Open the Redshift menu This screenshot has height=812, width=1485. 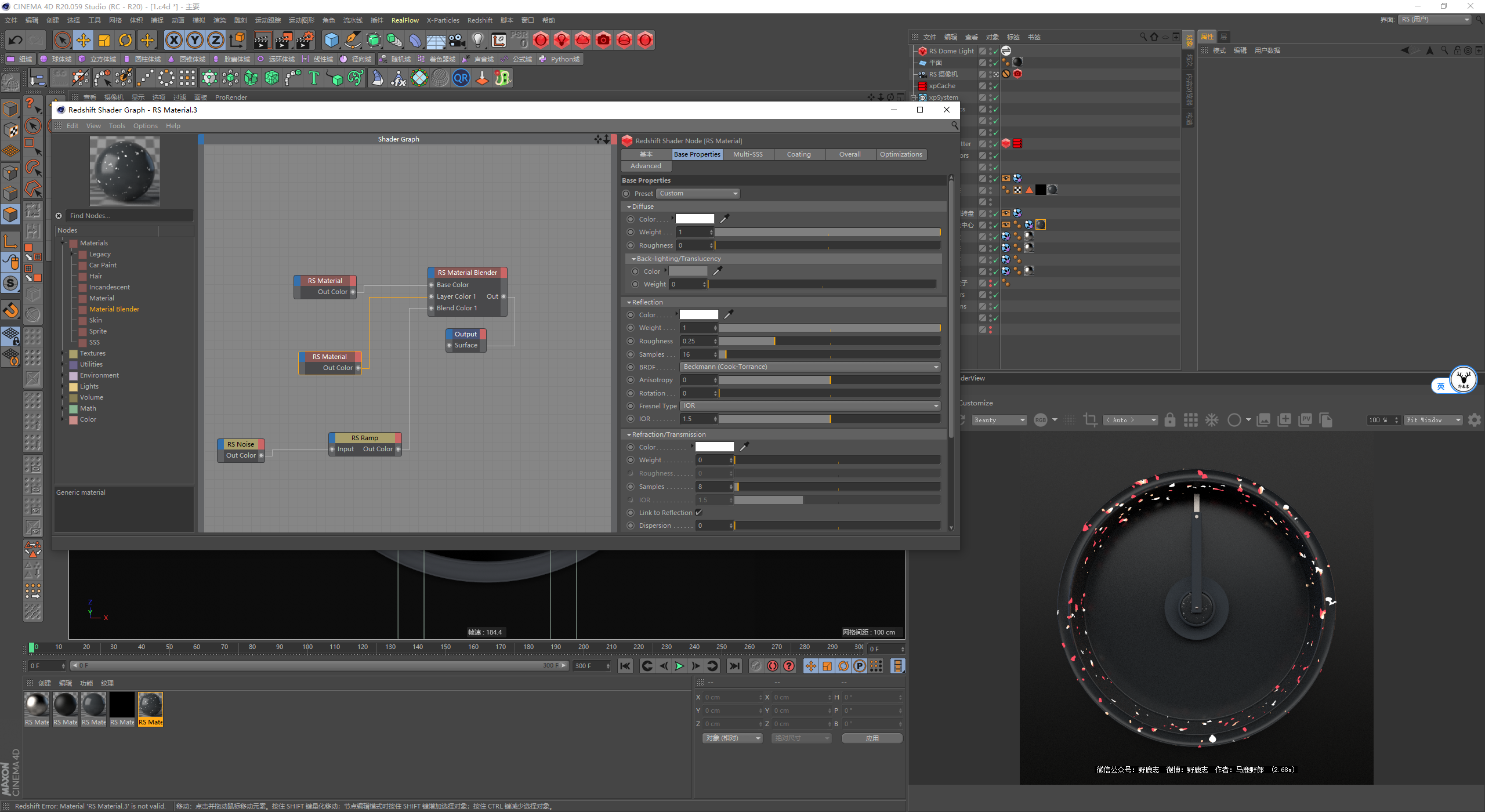pyautogui.click(x=479, y=20)
